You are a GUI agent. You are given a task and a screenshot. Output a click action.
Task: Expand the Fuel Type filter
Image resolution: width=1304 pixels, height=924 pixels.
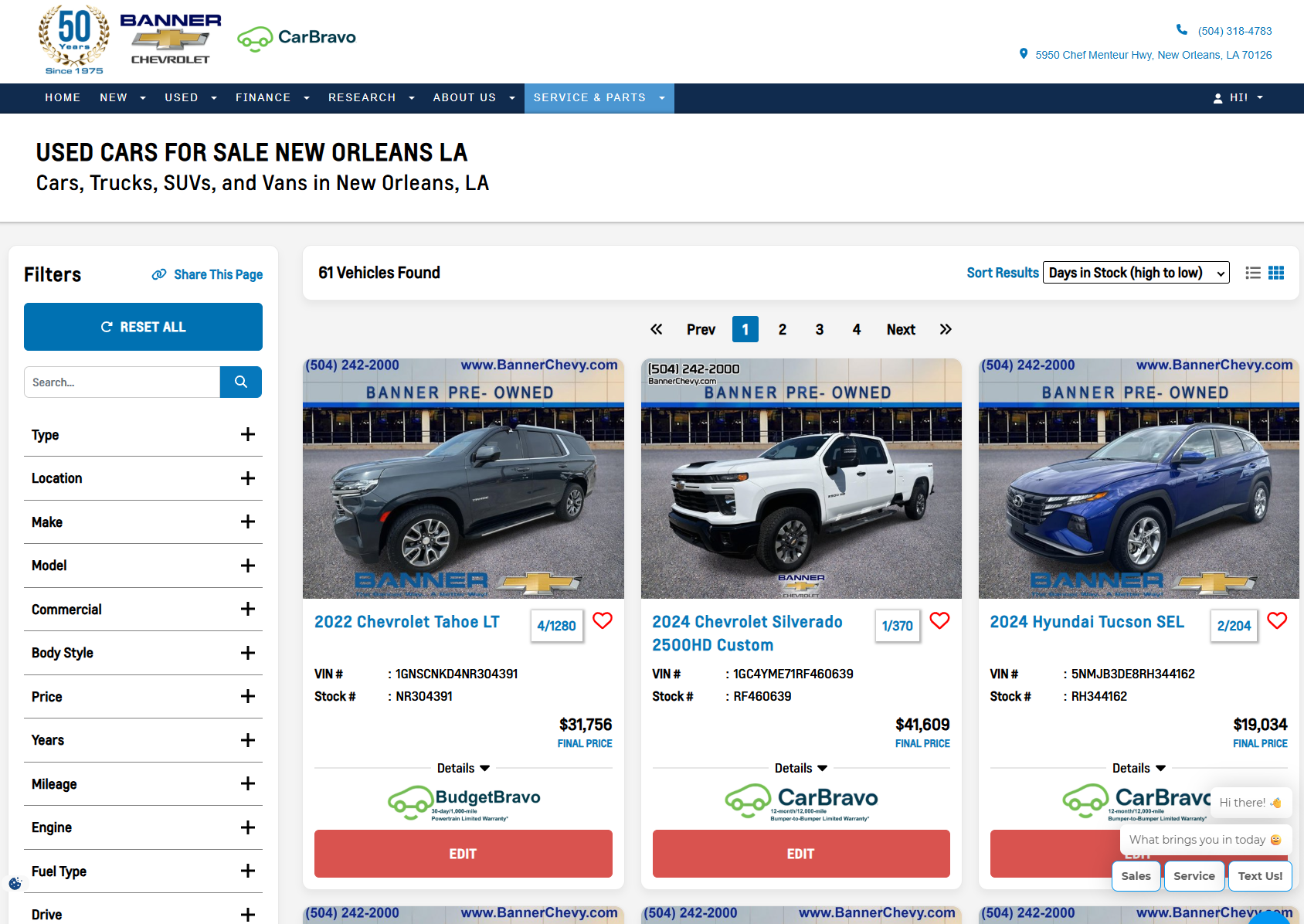[143, 871]
